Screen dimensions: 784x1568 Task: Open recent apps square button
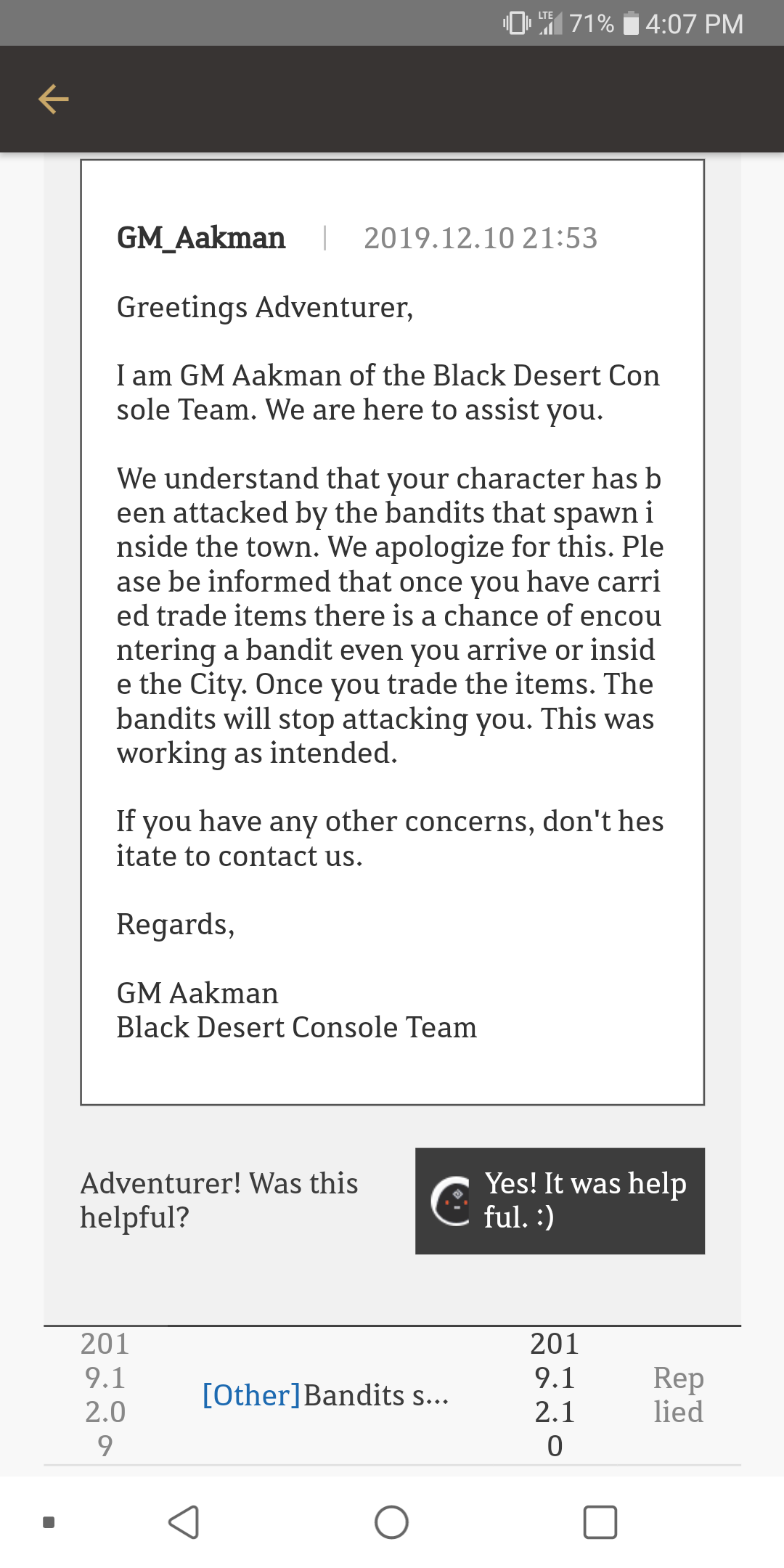tap(600, 1522)
